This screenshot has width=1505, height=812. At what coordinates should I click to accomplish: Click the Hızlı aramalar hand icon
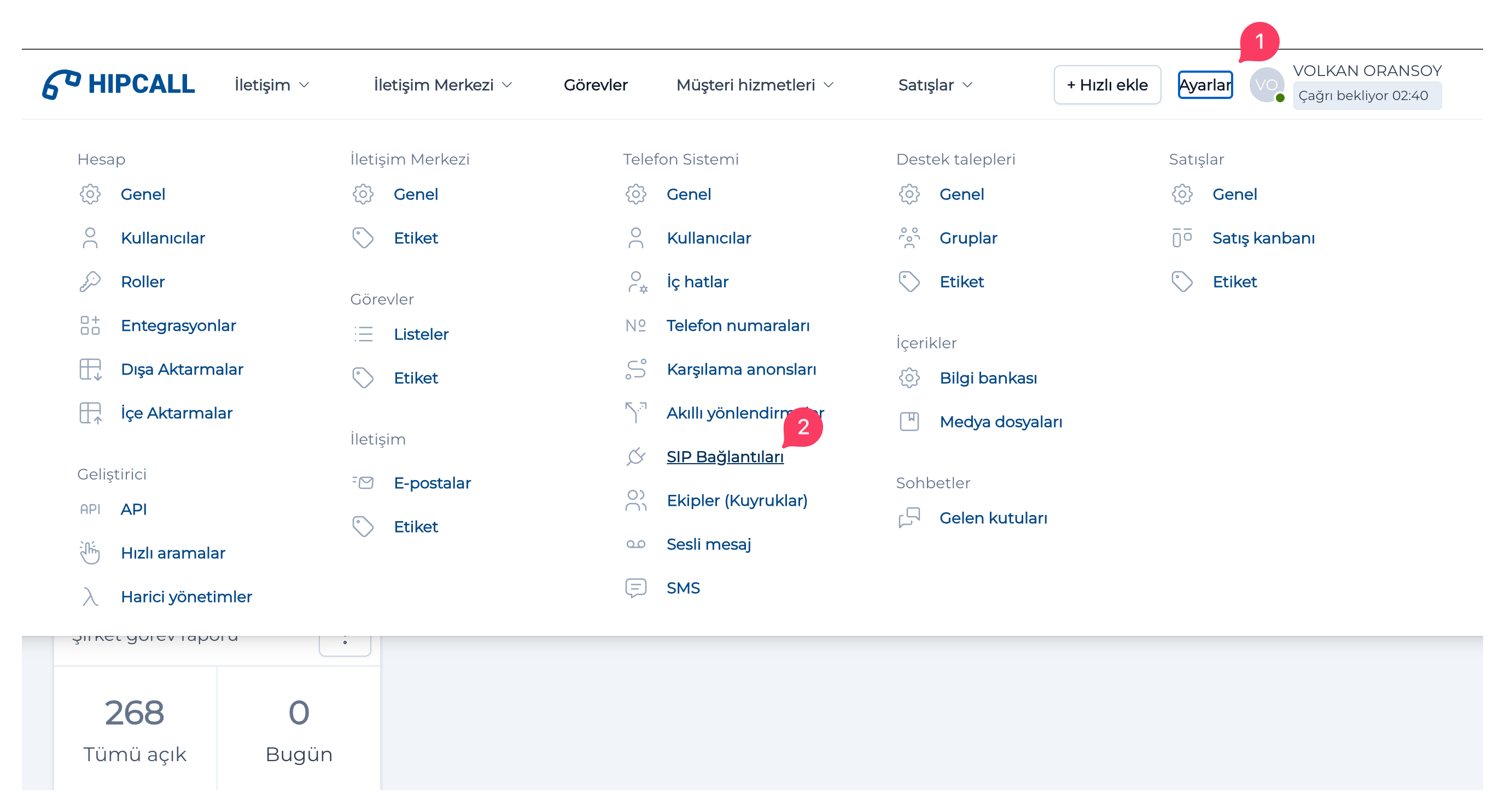[90, 553]
